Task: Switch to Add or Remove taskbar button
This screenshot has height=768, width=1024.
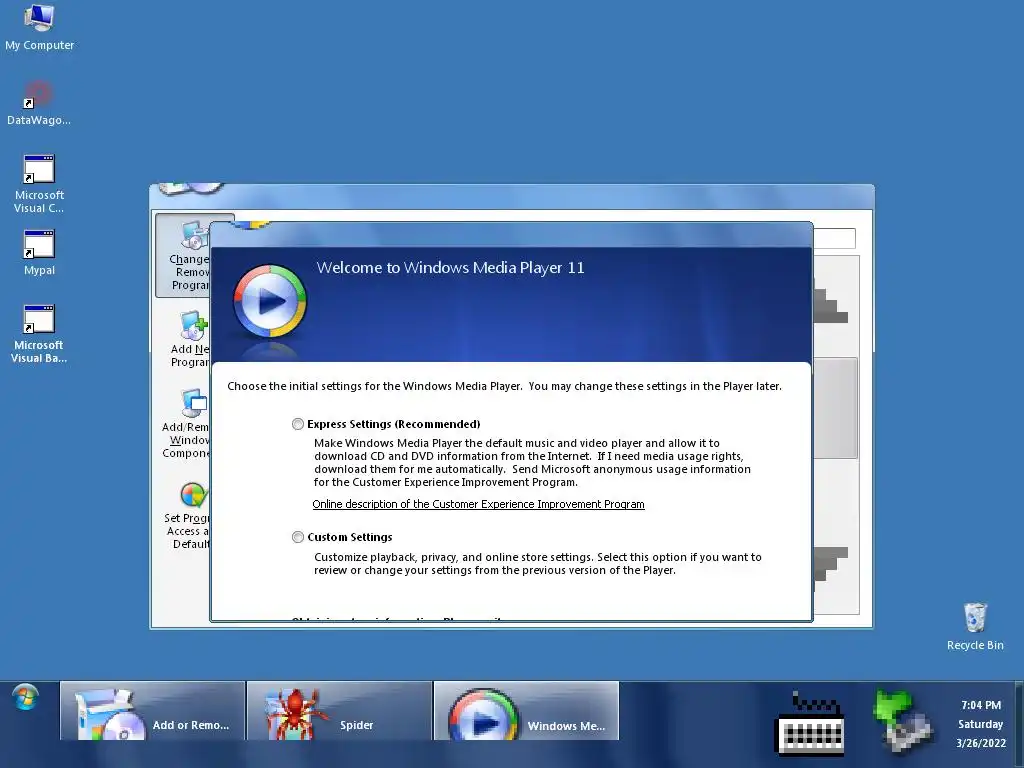Action: tap(153, 711)
